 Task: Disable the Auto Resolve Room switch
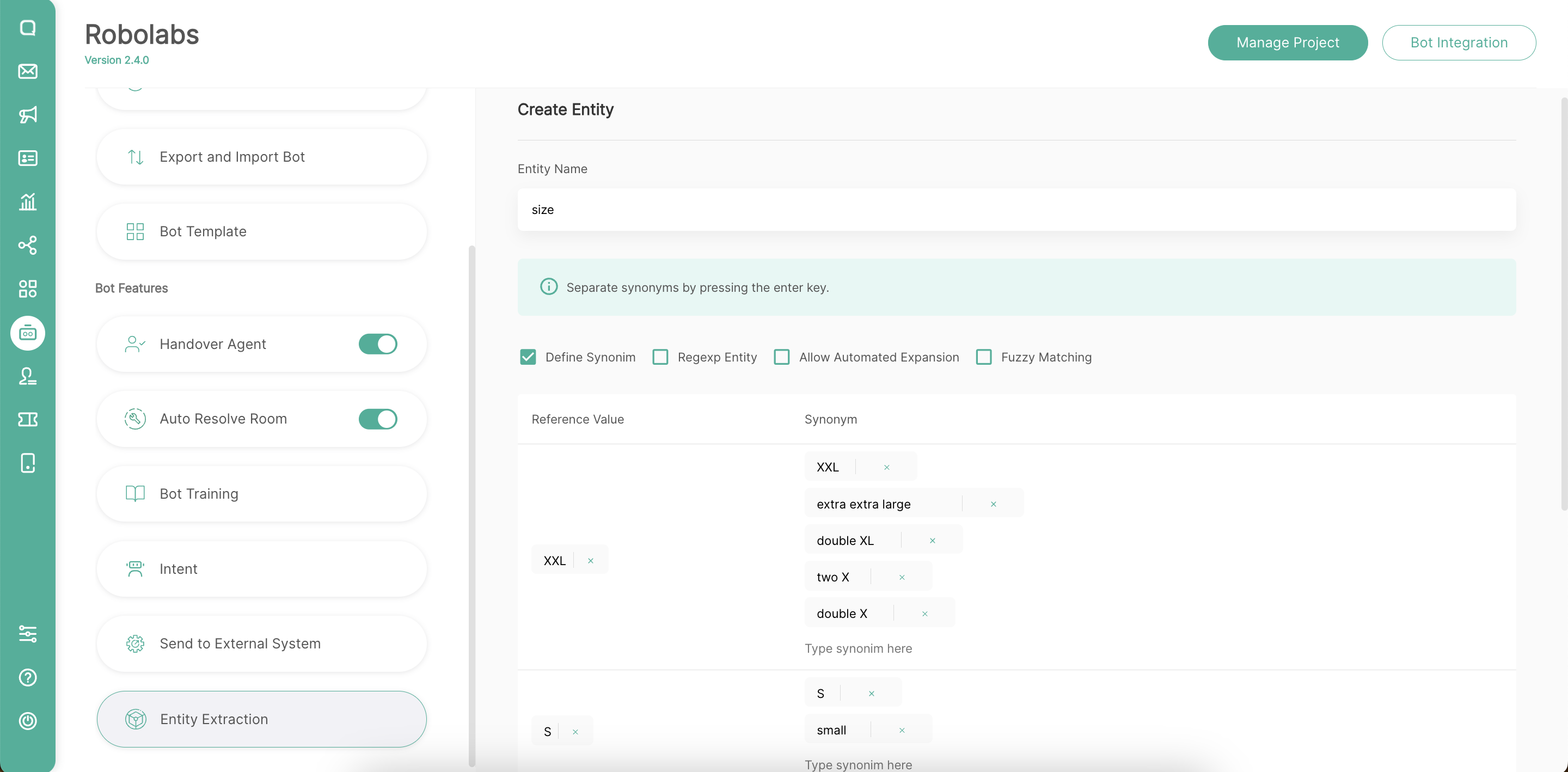[x=377, y=419]
